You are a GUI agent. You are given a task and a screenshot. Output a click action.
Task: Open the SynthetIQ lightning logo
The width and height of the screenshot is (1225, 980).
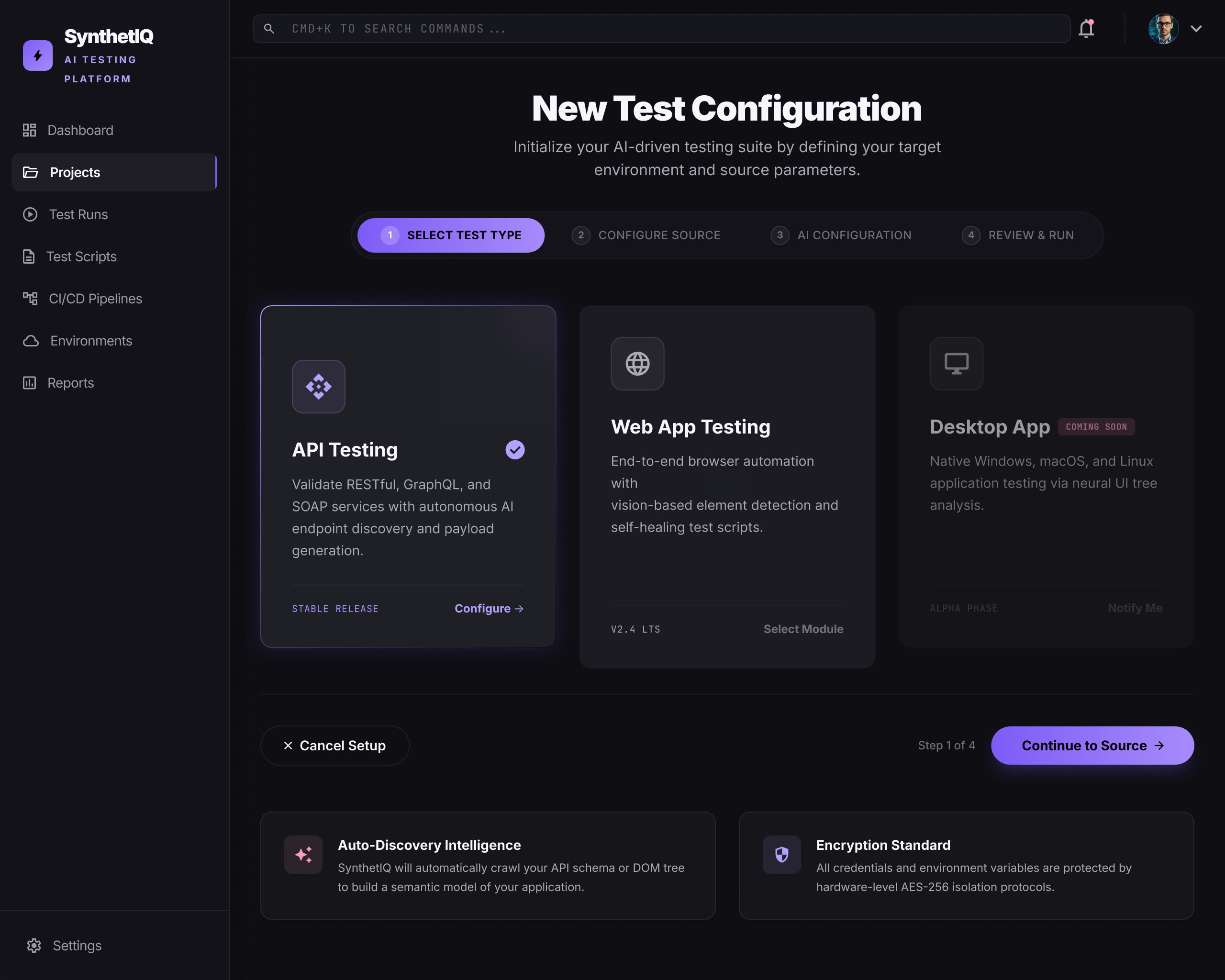pyautogui.click(x=37, y=55)
